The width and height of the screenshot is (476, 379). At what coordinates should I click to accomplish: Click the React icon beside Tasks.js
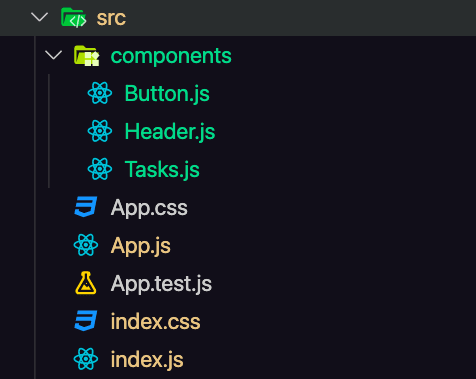click(x=100, y=169)
